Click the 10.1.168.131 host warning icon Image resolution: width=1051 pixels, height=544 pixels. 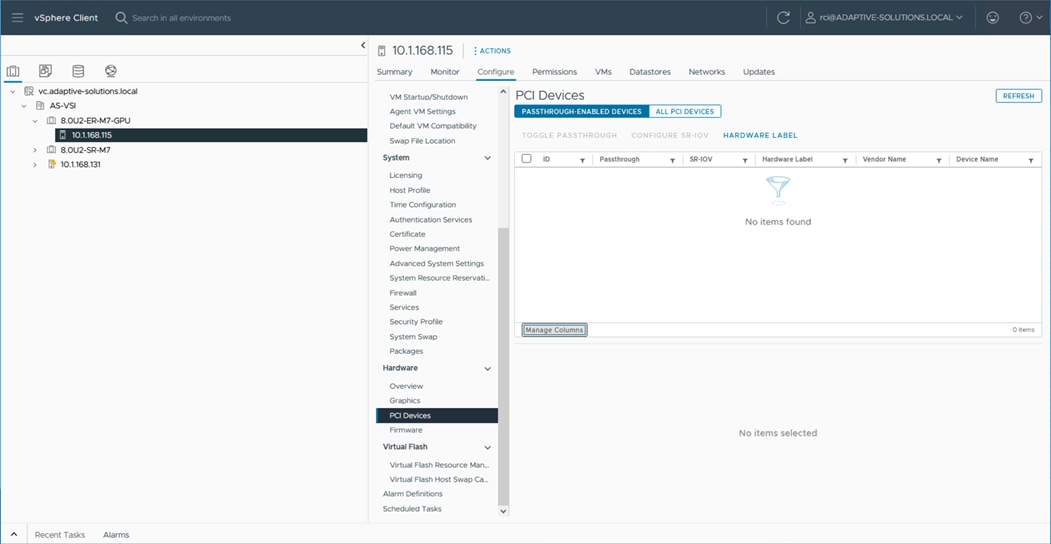pyautogui.click(x=52, y=164)
